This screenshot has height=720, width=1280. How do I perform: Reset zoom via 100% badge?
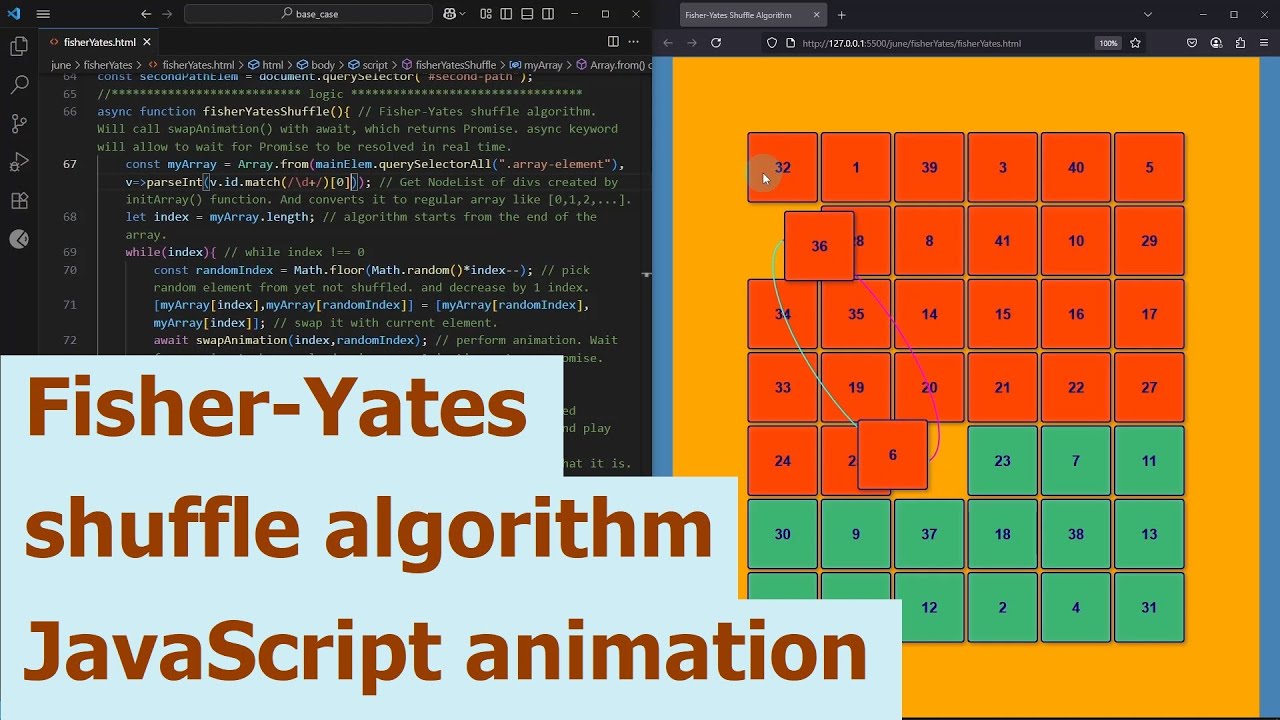(1108, 43)
